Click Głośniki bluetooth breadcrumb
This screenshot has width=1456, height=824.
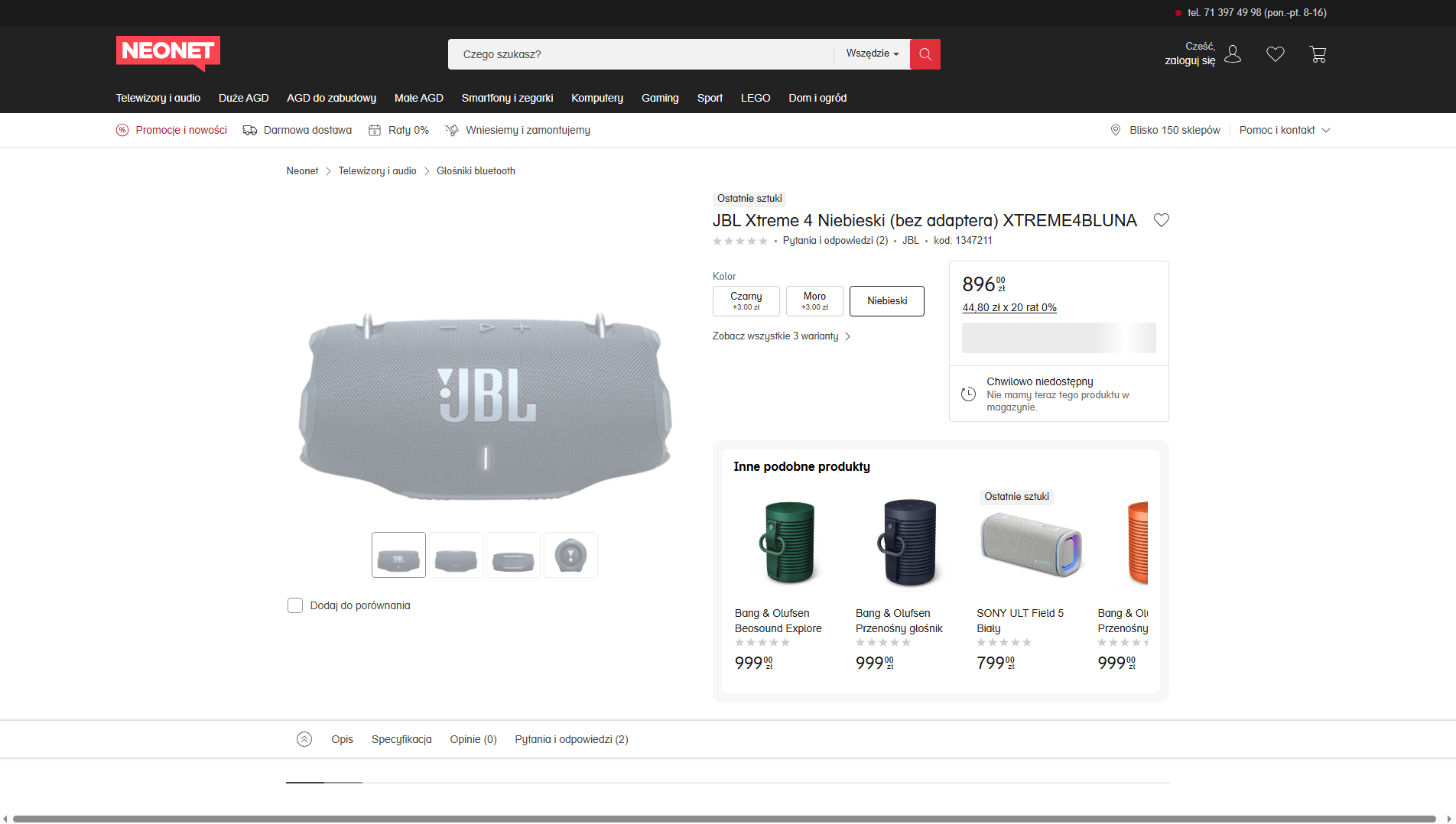tap(476, 171)
